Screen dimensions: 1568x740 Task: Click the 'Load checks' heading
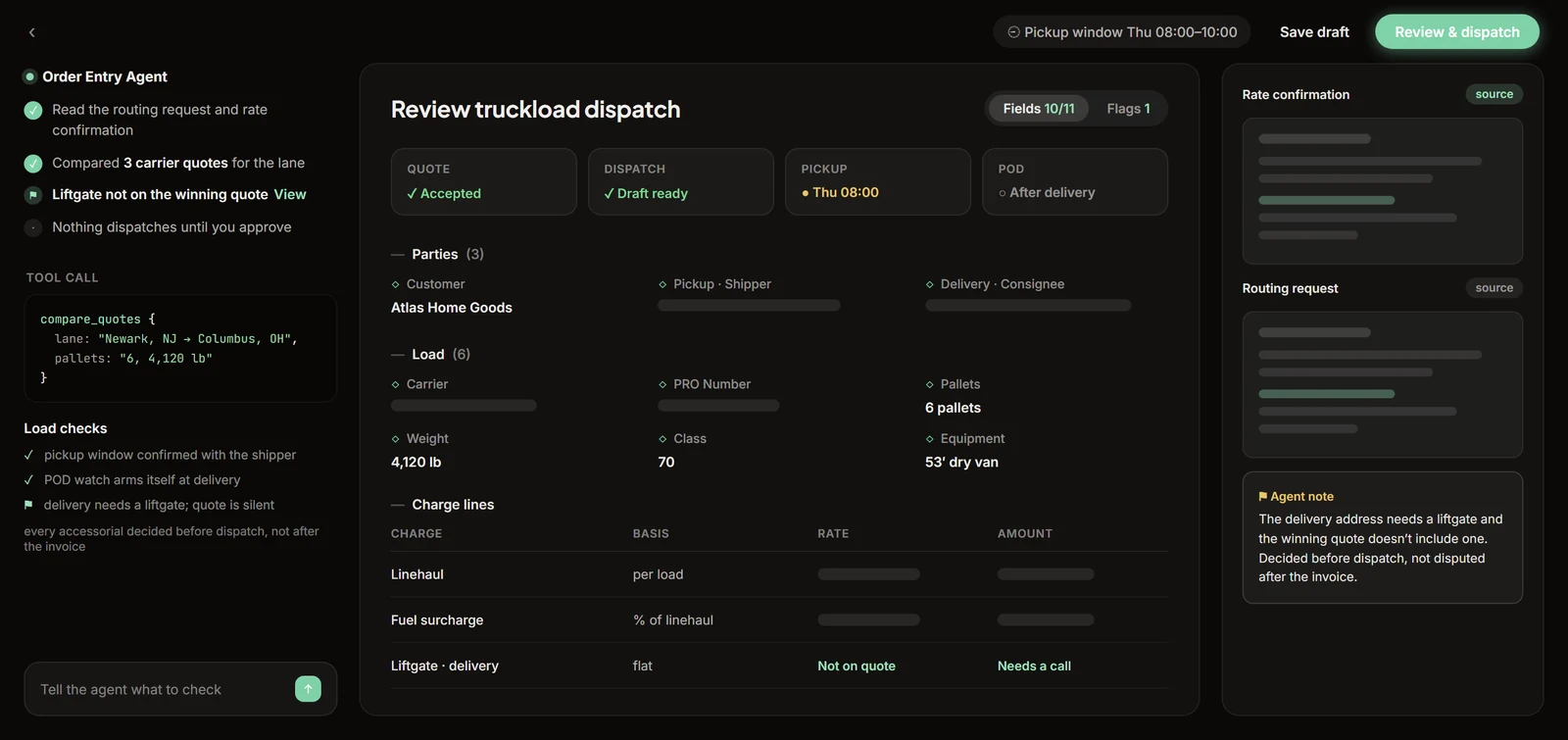tap(66, 428)
